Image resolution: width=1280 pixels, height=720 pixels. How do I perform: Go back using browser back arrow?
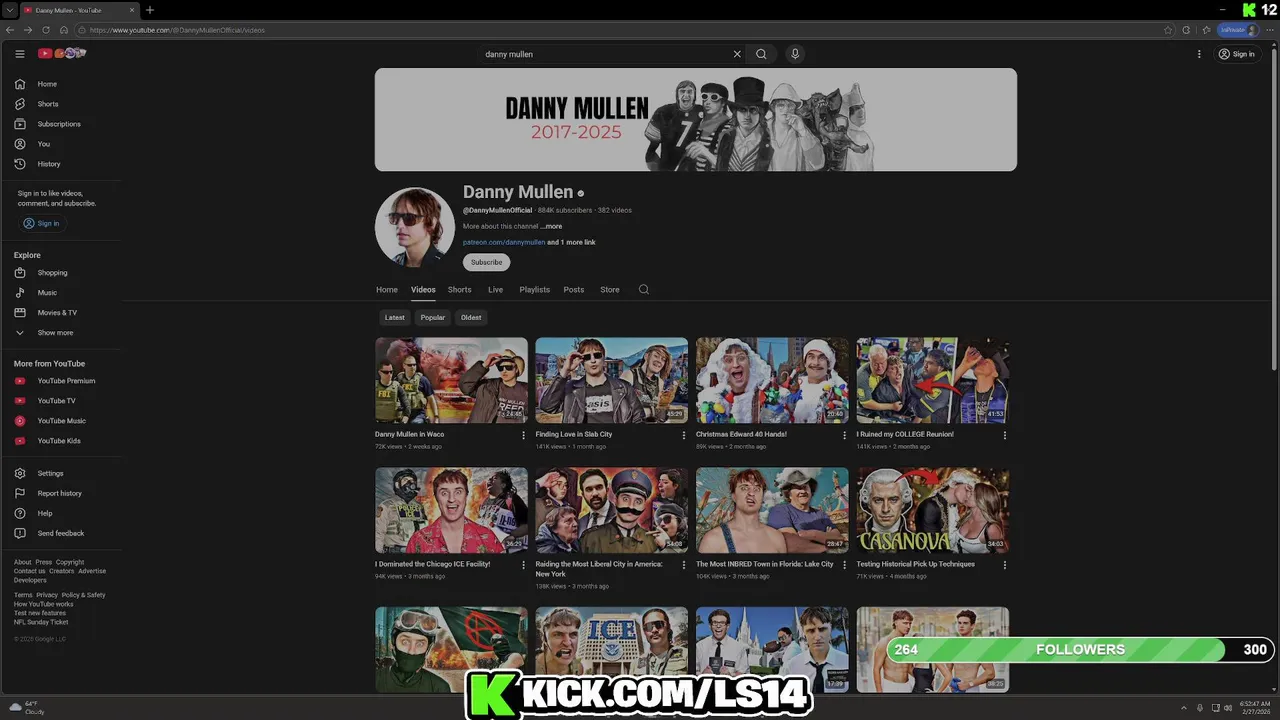[11, 30]
